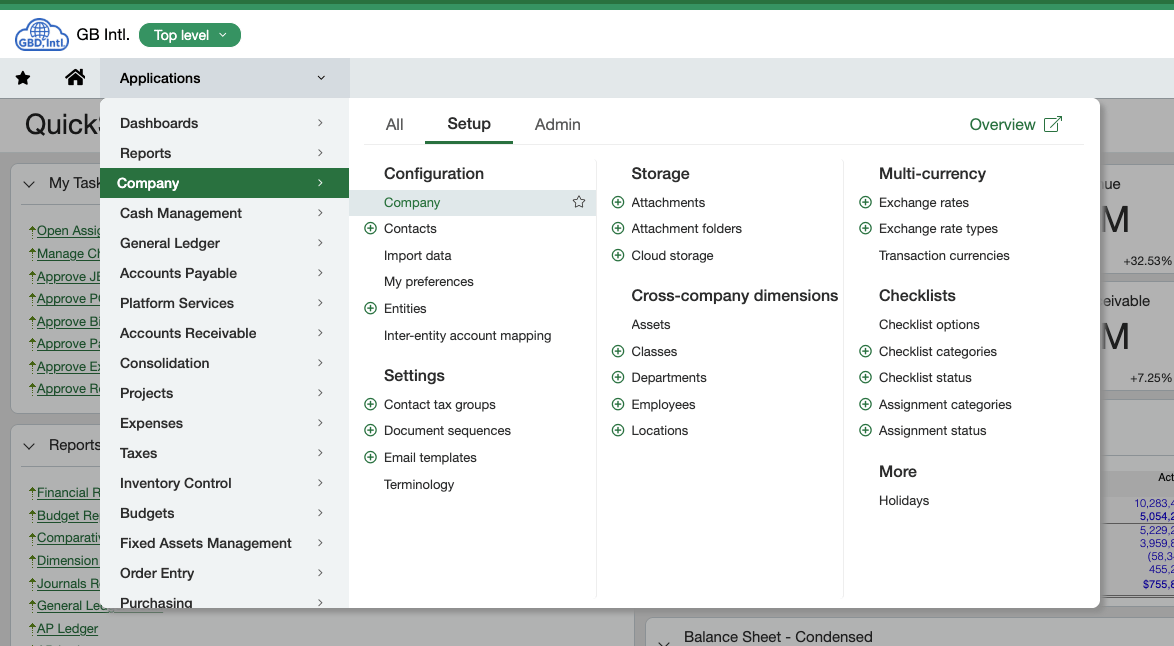The height and width of the screenshot is (646, 1174).
Task: Select Reports in Applications menu
Action: coord(225,153)
